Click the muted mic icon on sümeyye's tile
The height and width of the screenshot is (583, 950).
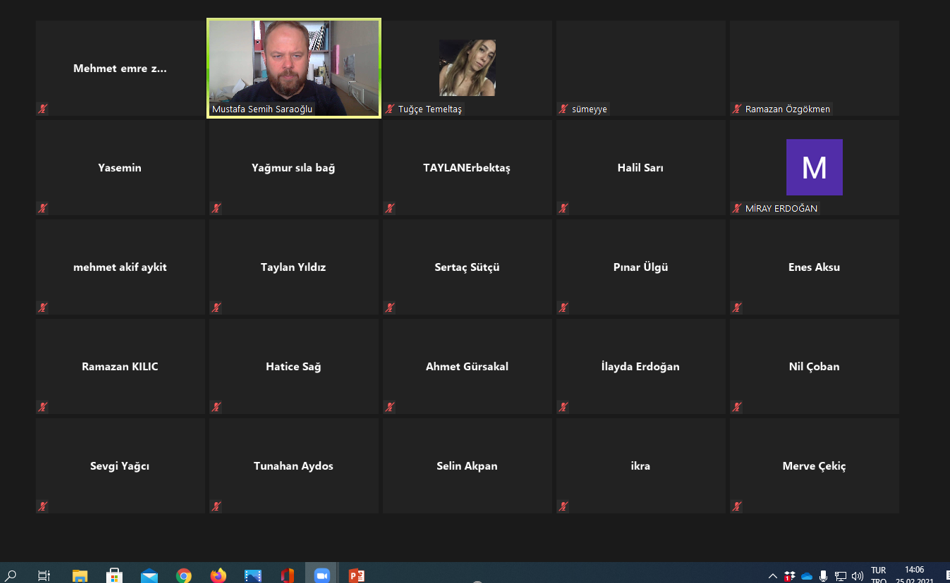point(563,109)
